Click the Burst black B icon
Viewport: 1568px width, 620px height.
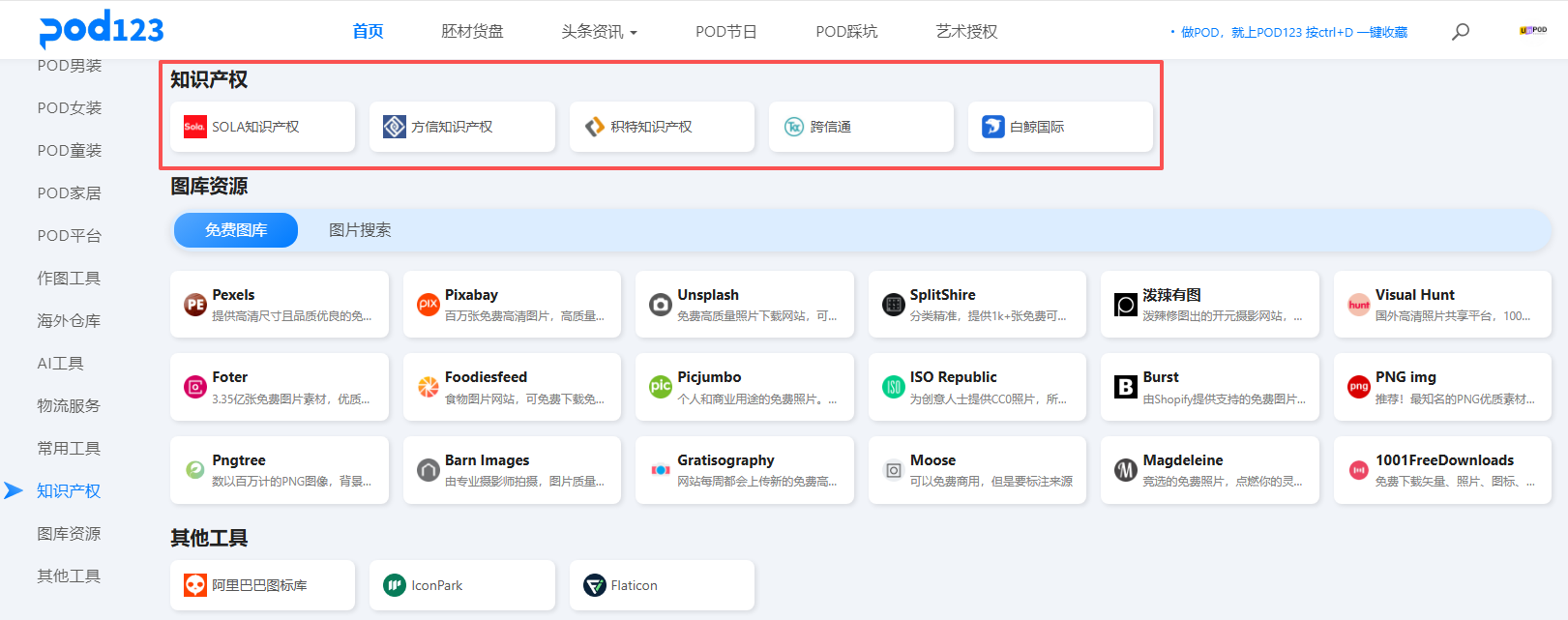1126,387
